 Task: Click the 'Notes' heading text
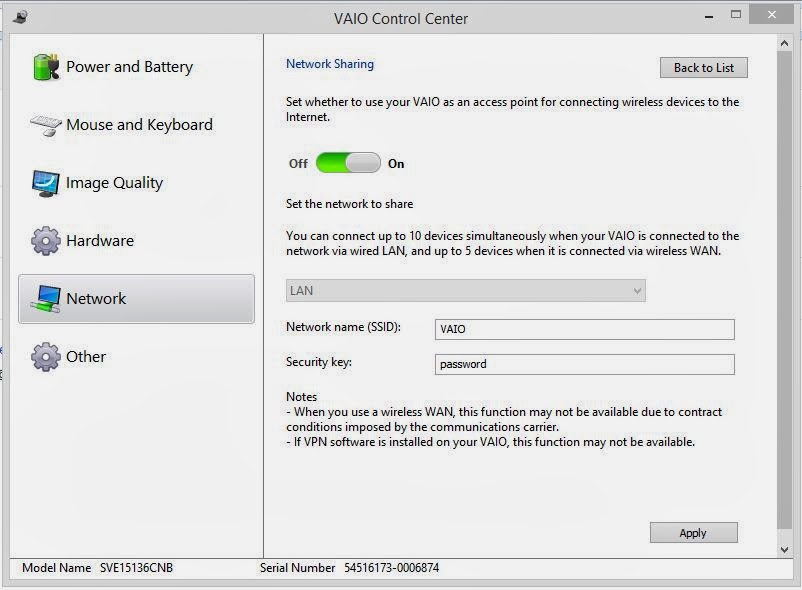click(301, 397)
